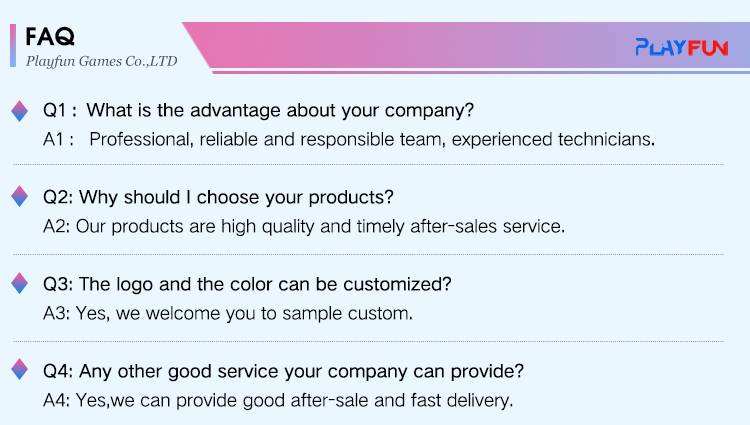Click the dotted divider below Q2 section
The image size is (750, 425).
(367, 251)
